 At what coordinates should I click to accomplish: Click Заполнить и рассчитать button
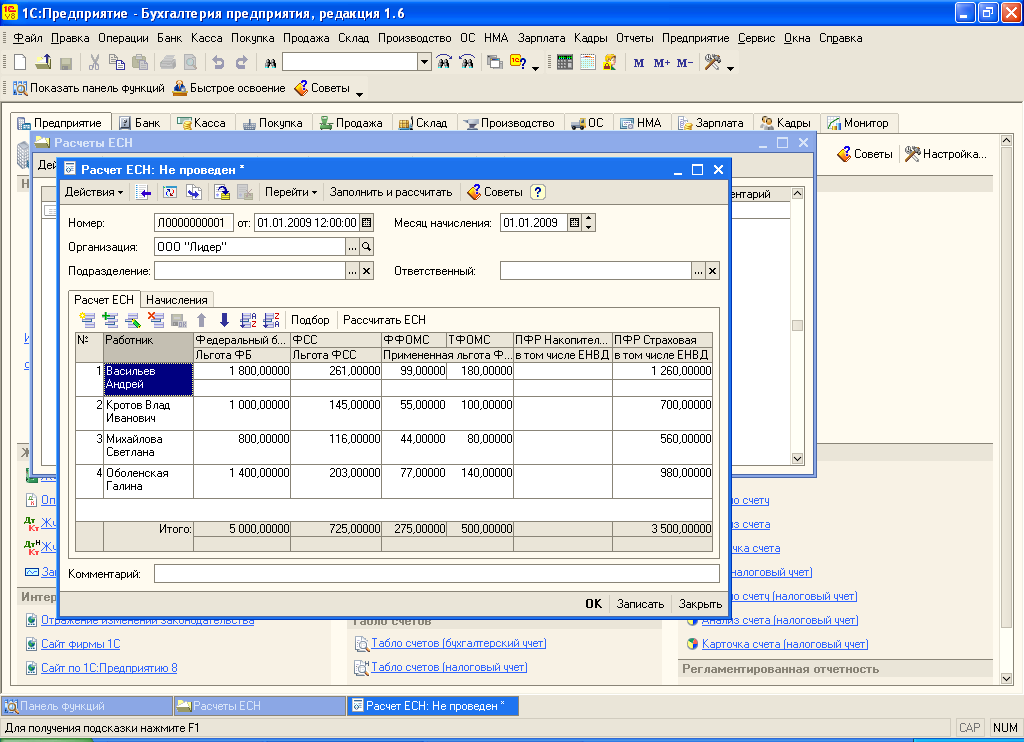click(391, 192)
